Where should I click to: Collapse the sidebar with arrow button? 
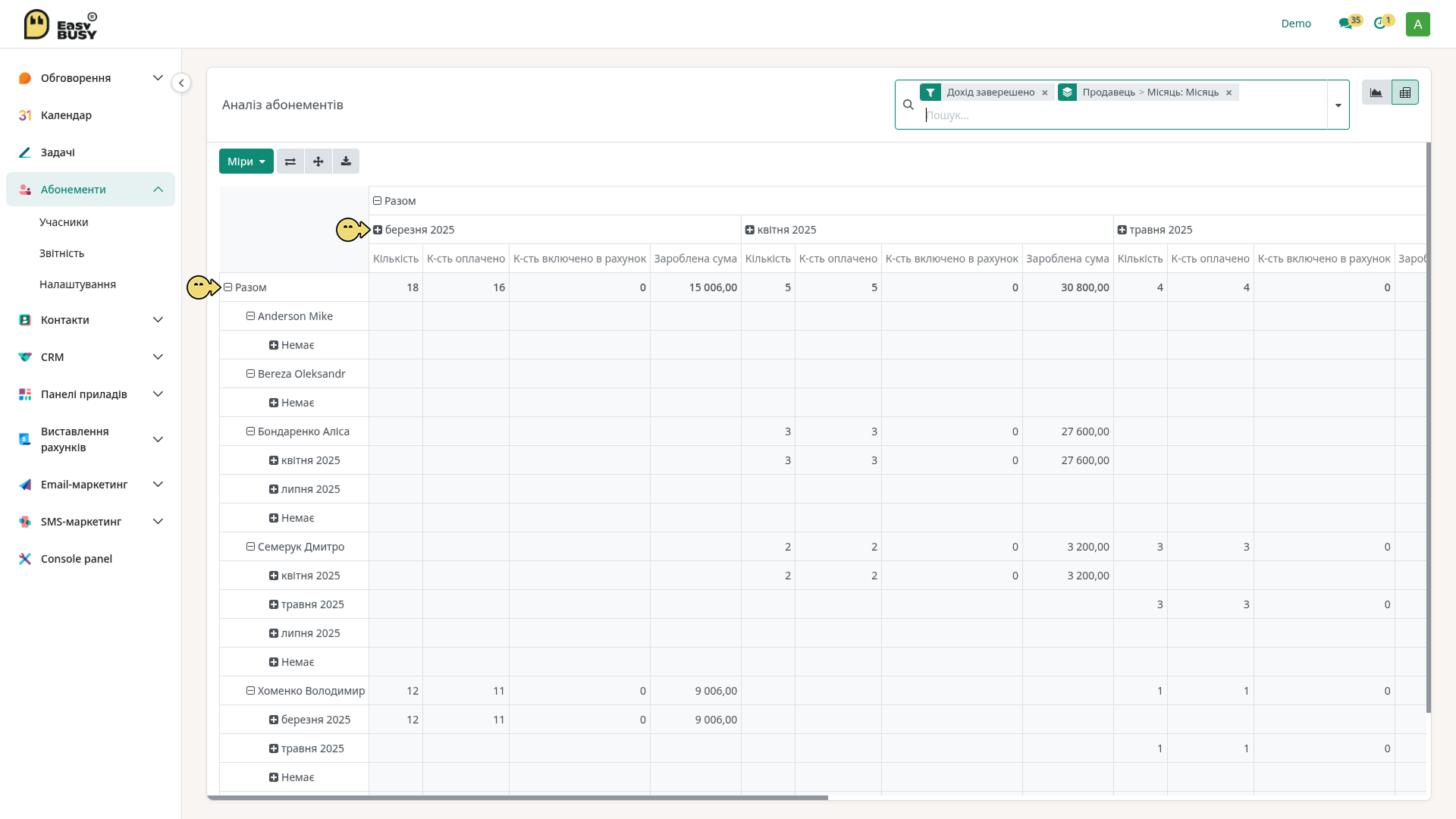(181, 83)
